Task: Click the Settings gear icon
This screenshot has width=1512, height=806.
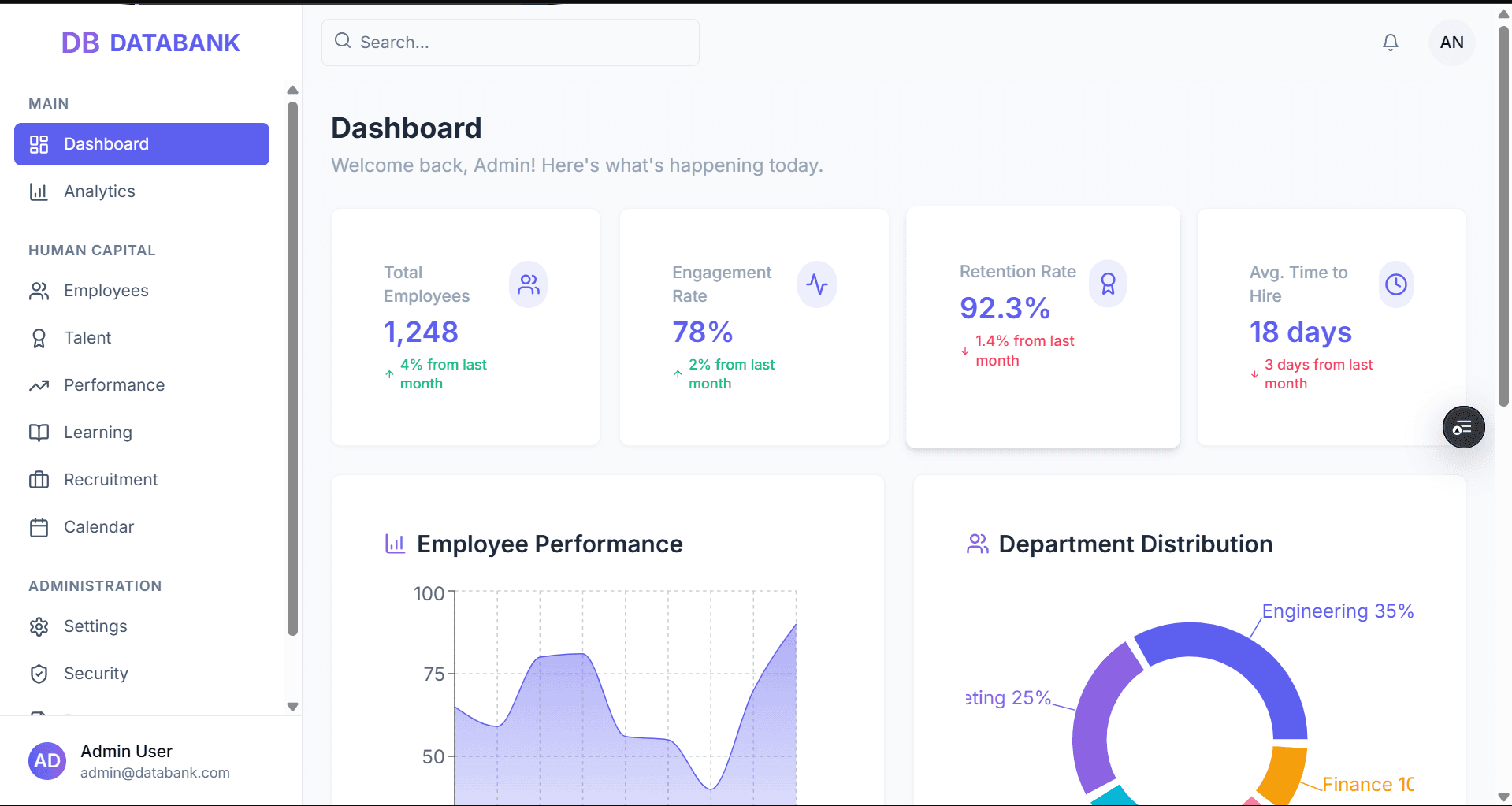Action: point(39,626)
